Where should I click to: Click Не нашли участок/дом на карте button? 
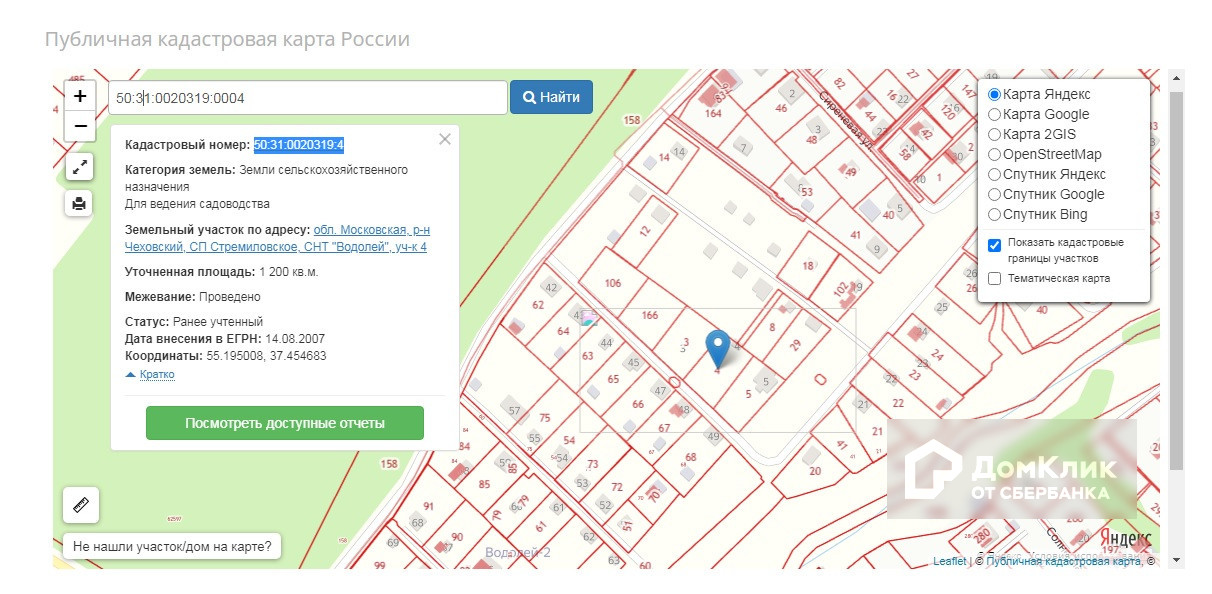coord(172,547)
